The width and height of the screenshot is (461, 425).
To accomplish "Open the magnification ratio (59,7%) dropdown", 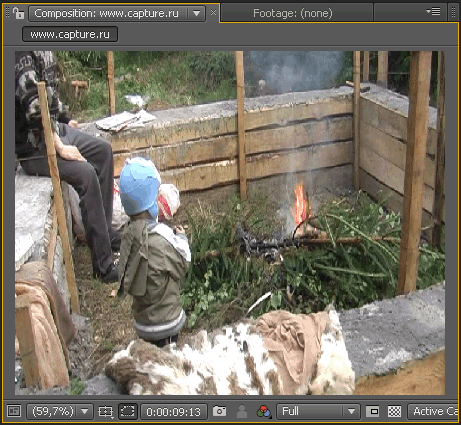I will (60, 411).
